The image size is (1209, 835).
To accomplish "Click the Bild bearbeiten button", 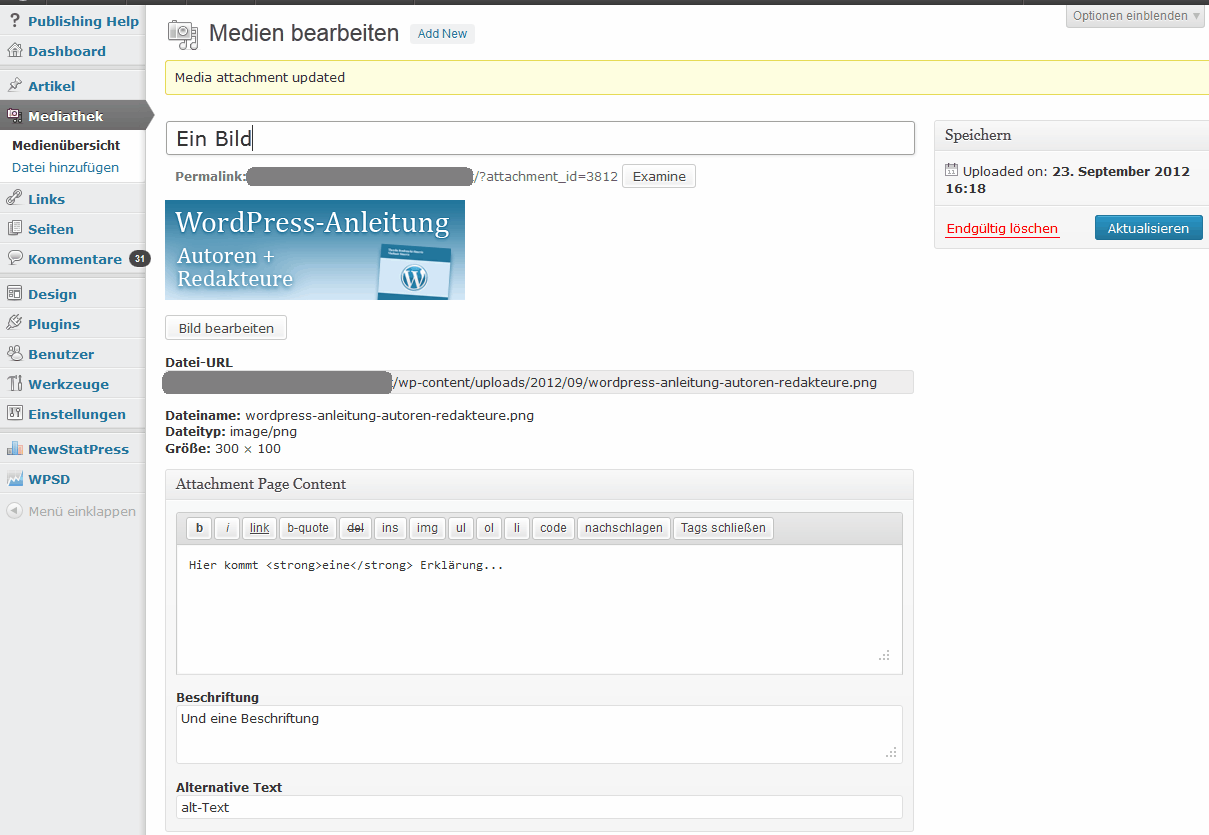I will 226,328.
